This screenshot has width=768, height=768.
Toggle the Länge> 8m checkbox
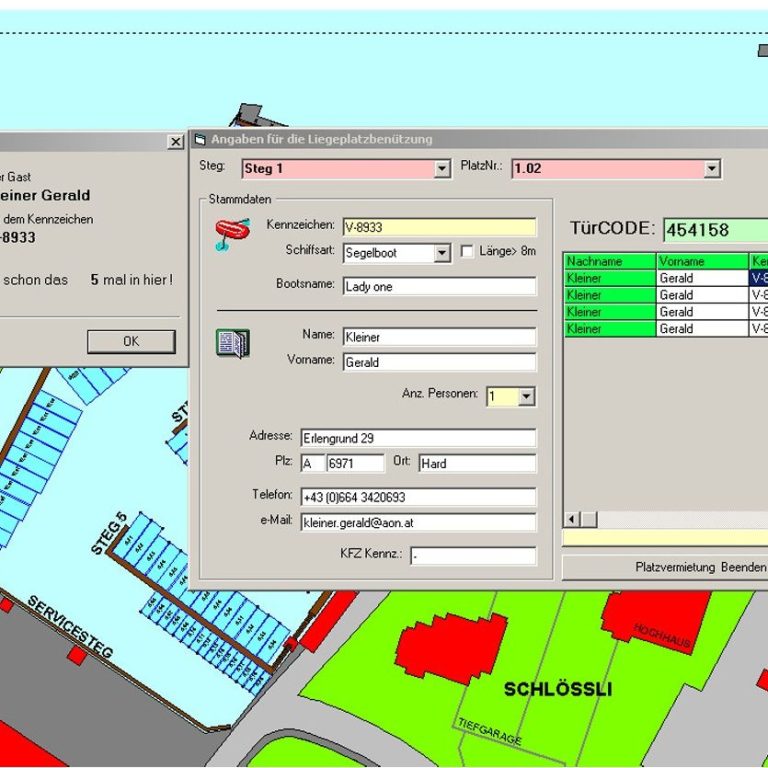click(467, 253)
